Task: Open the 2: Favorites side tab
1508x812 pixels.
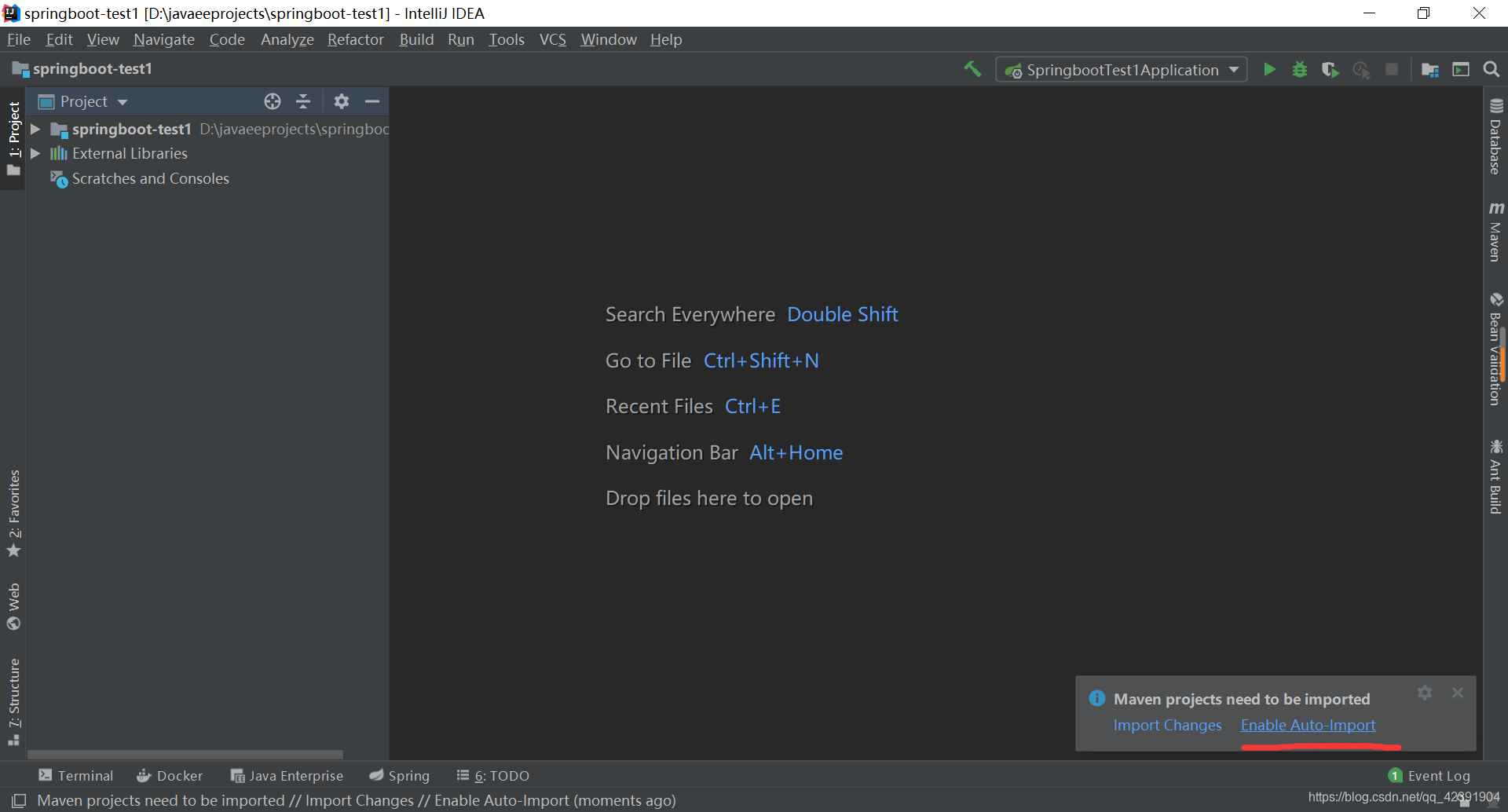Action: point(13,514)
